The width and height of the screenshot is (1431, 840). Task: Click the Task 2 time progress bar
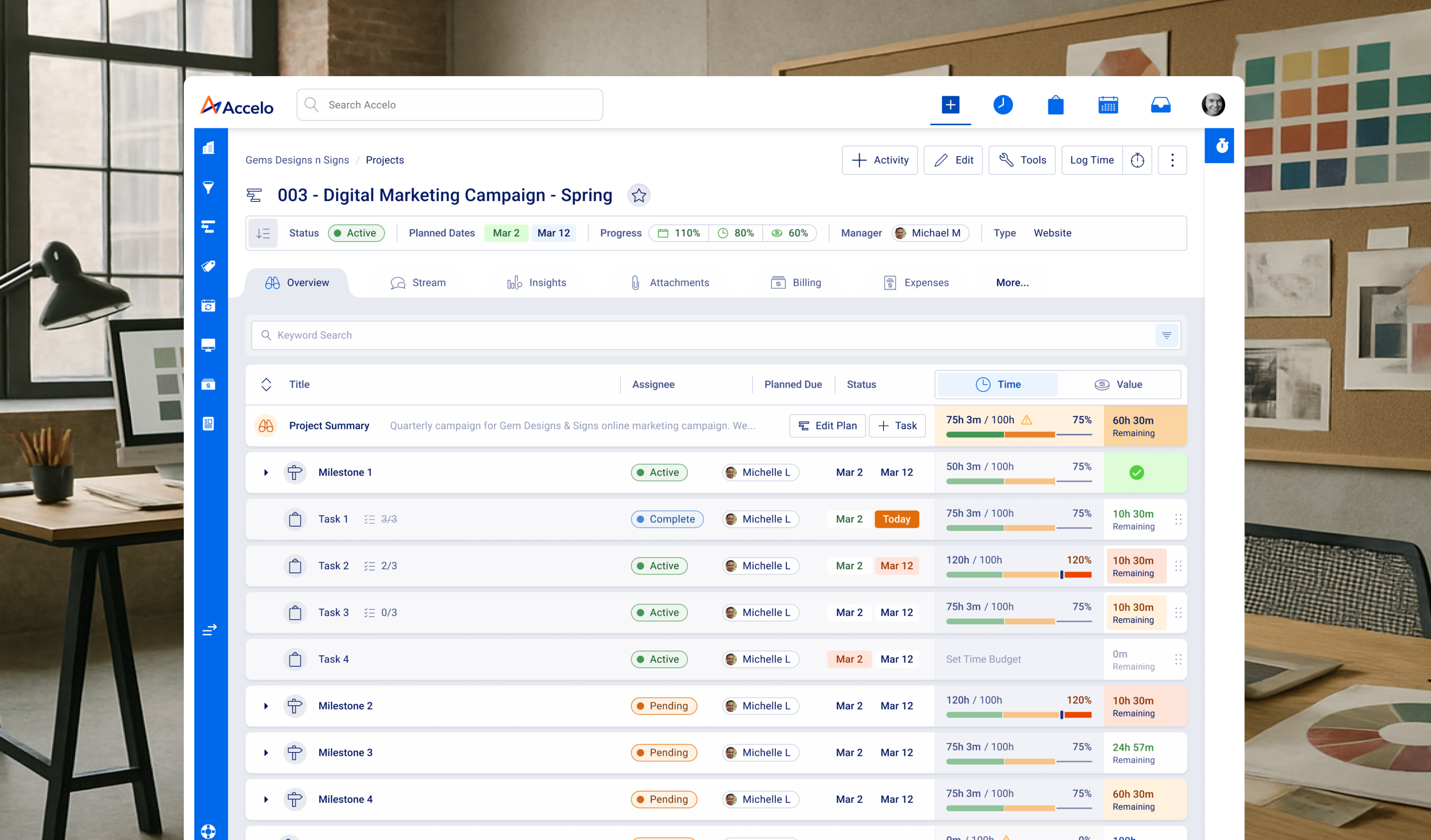pyautogui.click(x=1018, y=574)
